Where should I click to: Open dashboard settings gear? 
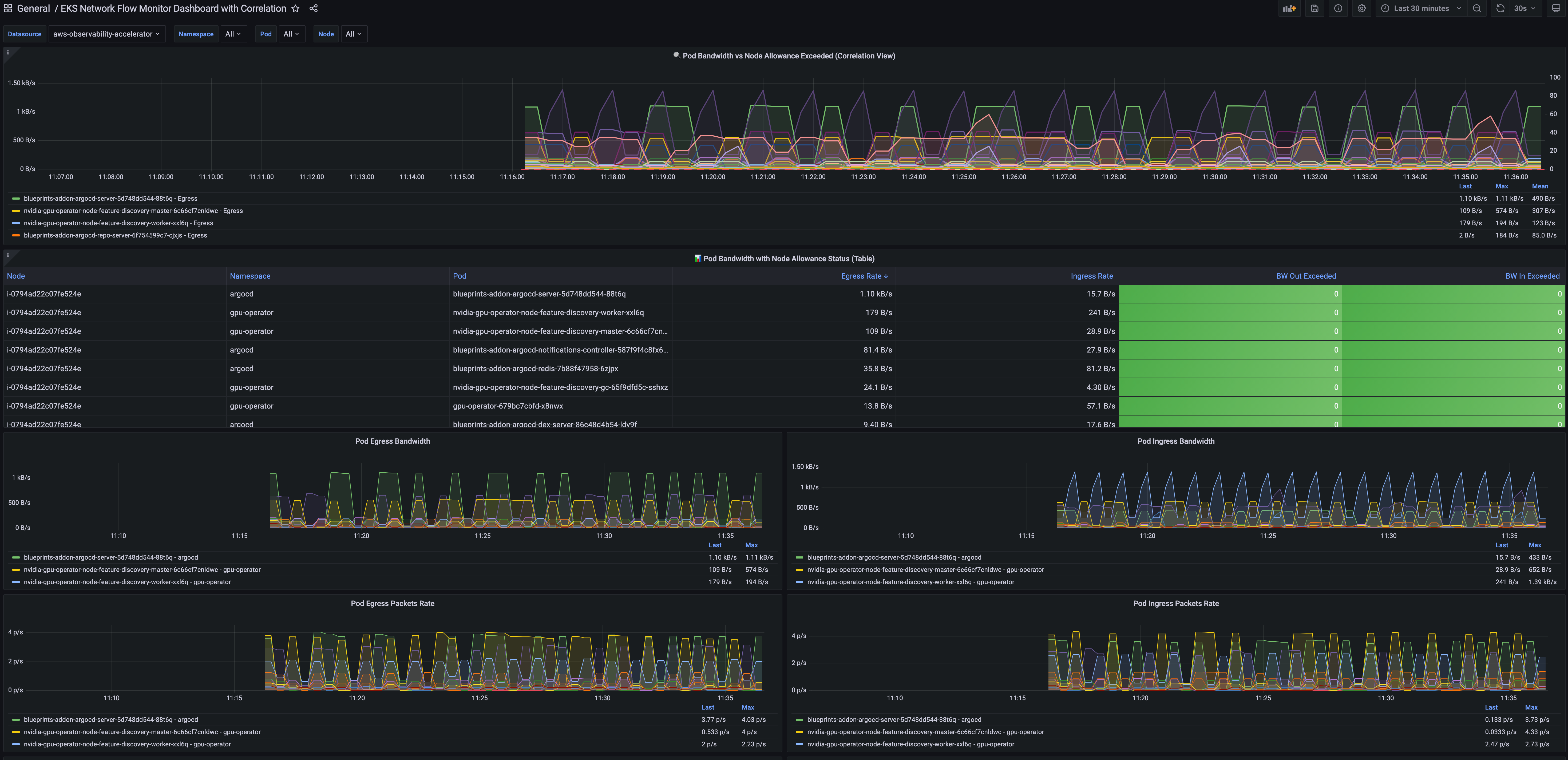(1362, 9)
